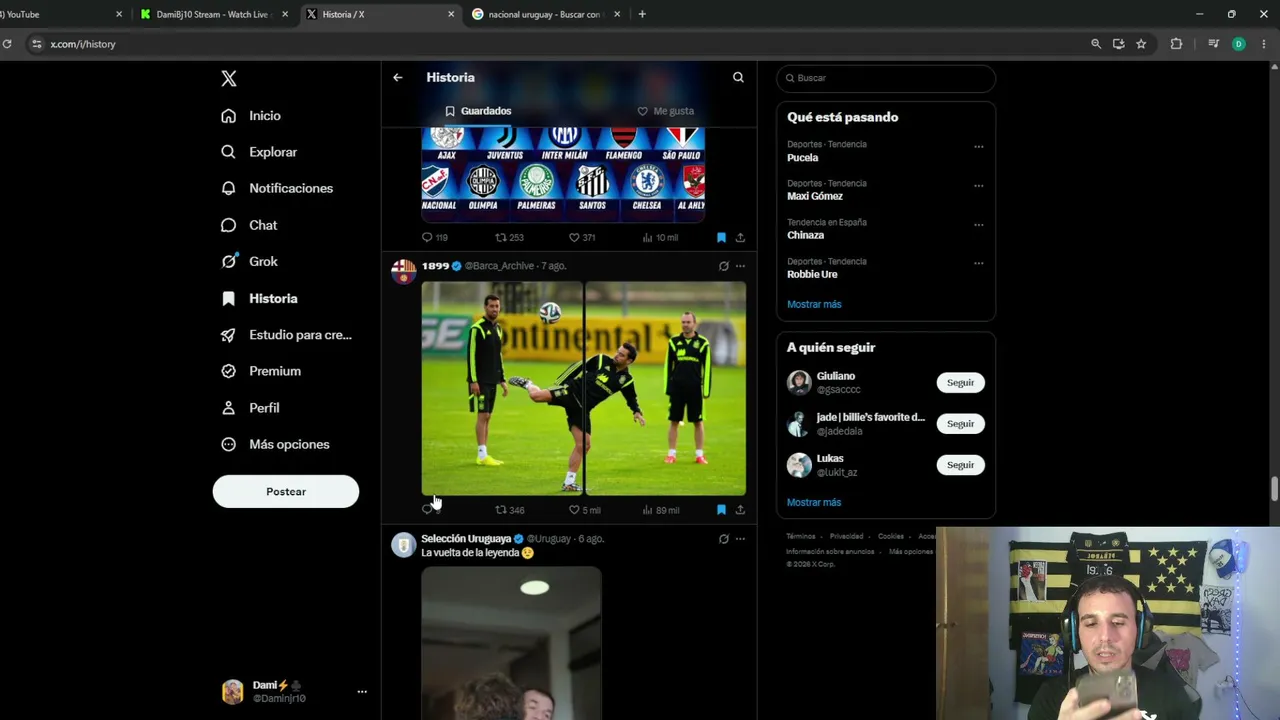The height and width of the screenshot is (720, 1280).
Task: Repost the club logos post (253)
Action: [x=510, y=238]
